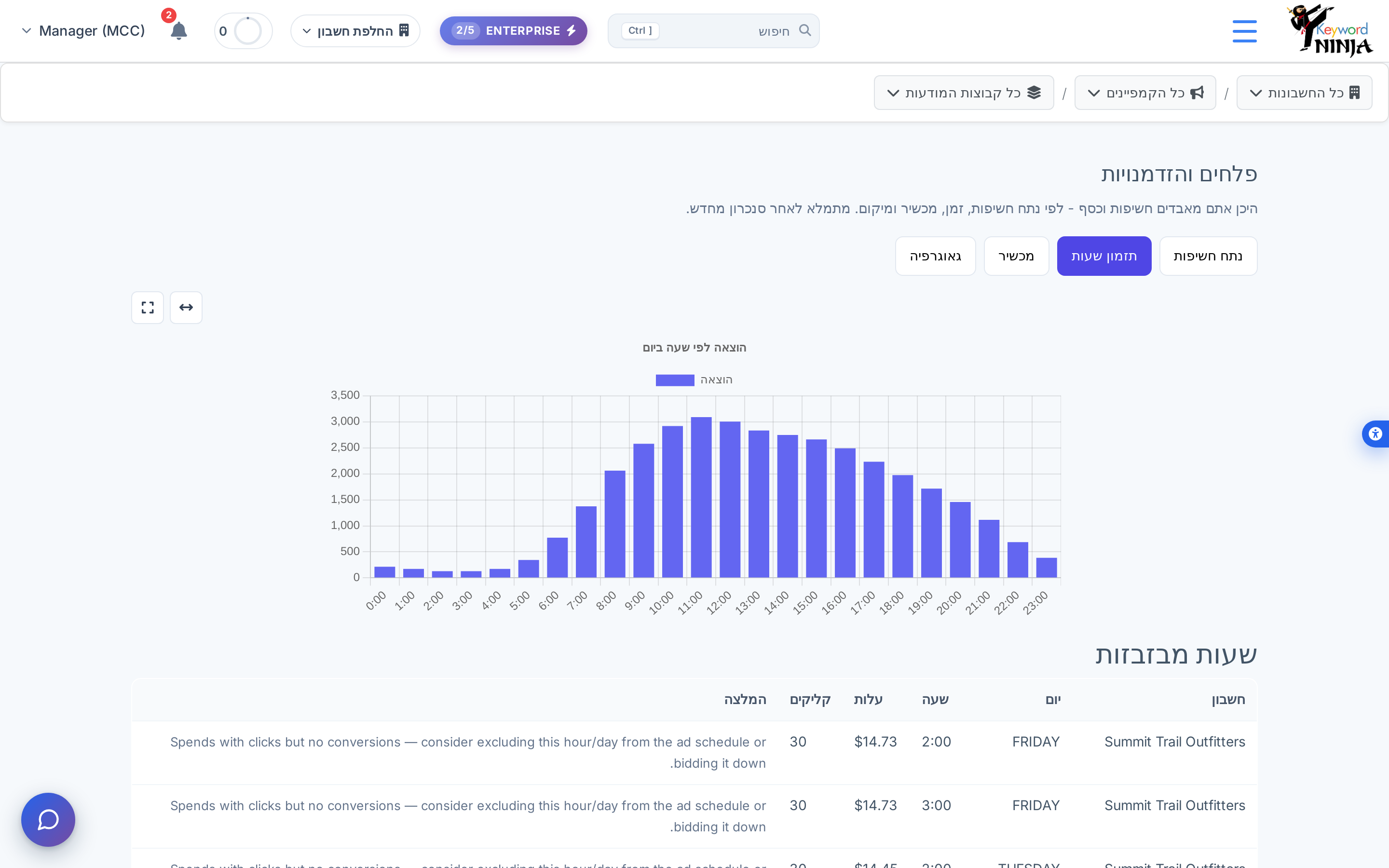Toggle chart width with the horizontal arrows icon
Image resolution: width=1389 pixels, height=868 pixels.
(186, 308)
